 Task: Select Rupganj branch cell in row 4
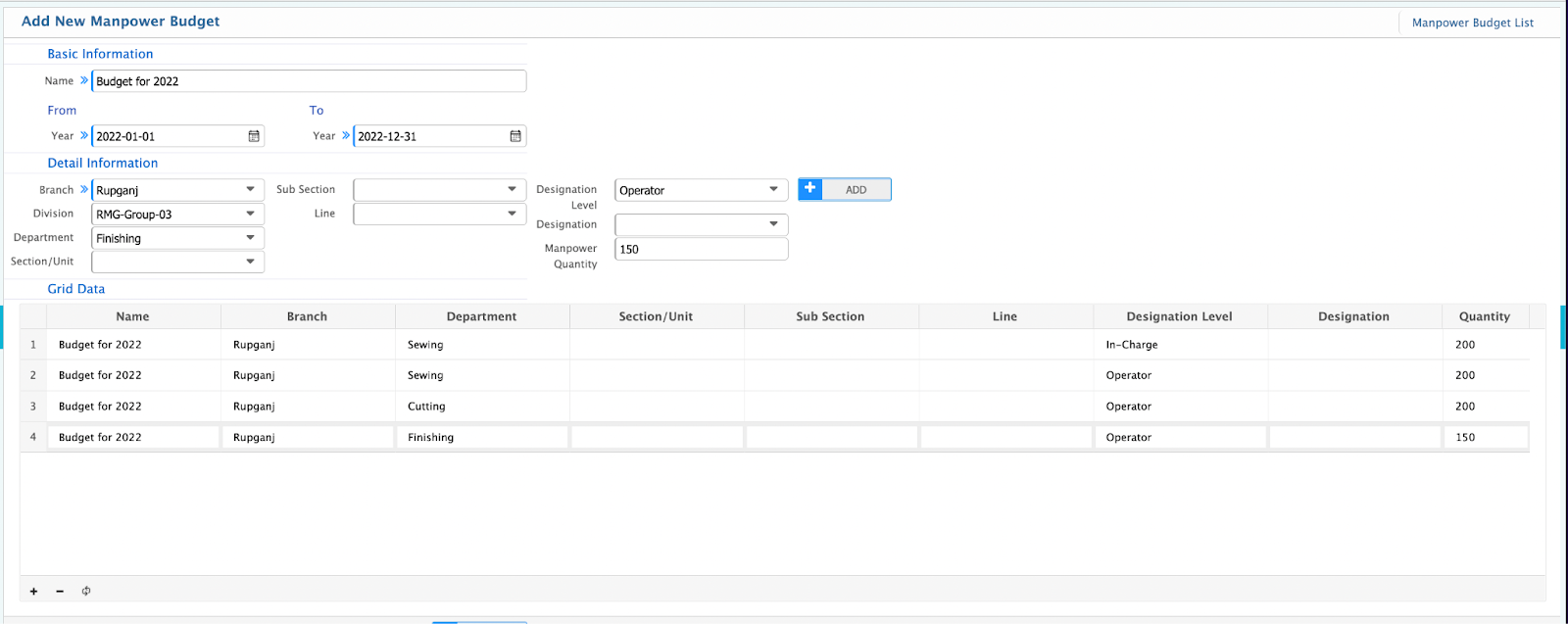click(308, 437)
